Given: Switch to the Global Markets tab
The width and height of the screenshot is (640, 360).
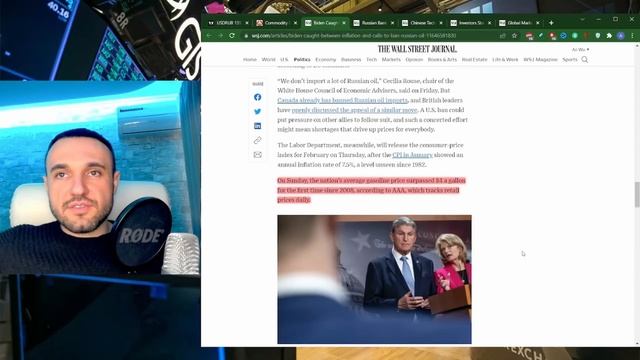Looking at the screenshot, I should pyautogui.click(x=519, y=23).
